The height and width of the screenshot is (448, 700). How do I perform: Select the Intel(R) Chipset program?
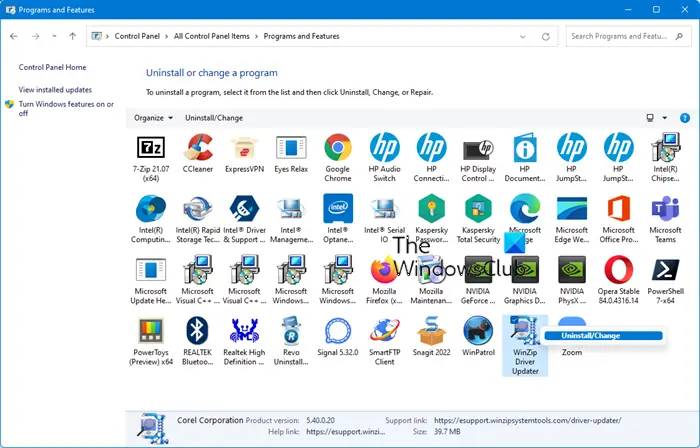665,158
